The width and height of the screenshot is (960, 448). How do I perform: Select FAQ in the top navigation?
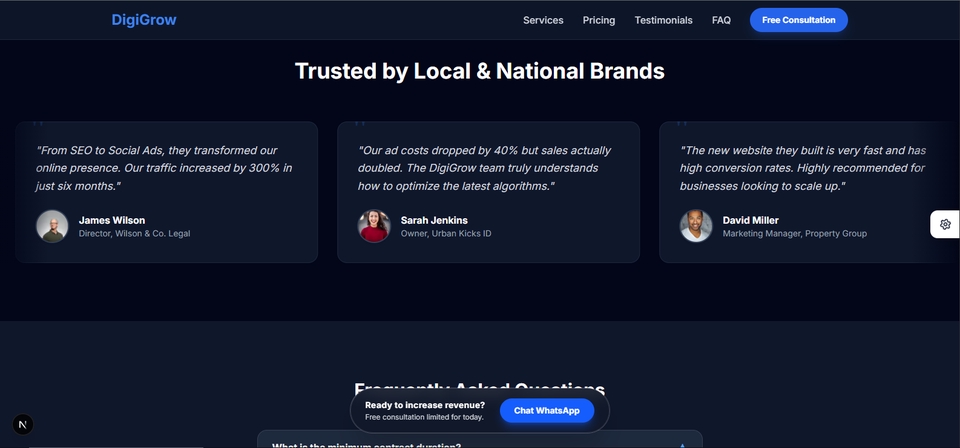[721, 20]
